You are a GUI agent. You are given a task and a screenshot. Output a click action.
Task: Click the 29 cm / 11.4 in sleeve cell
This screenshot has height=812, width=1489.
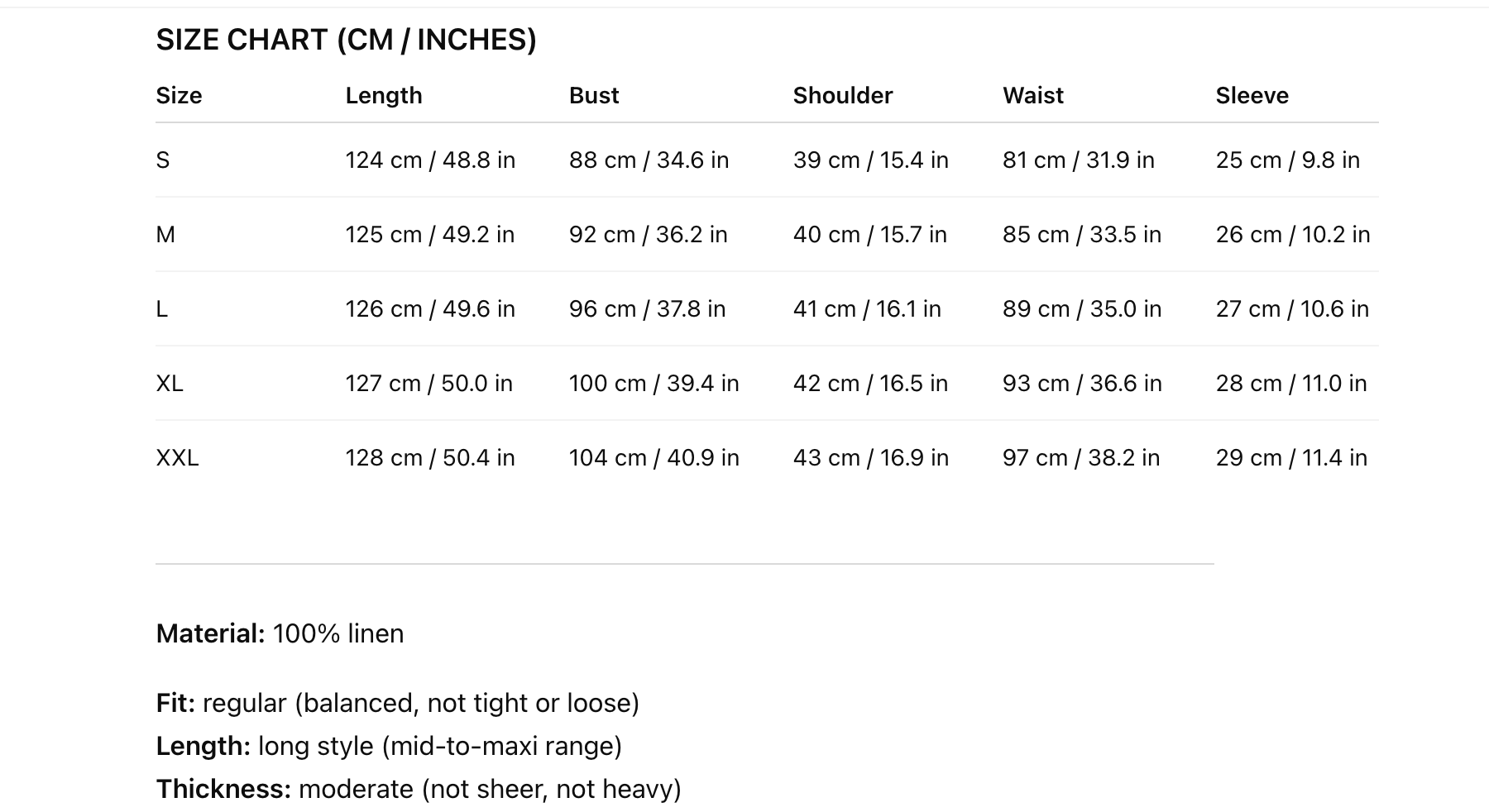point(1291,457)
